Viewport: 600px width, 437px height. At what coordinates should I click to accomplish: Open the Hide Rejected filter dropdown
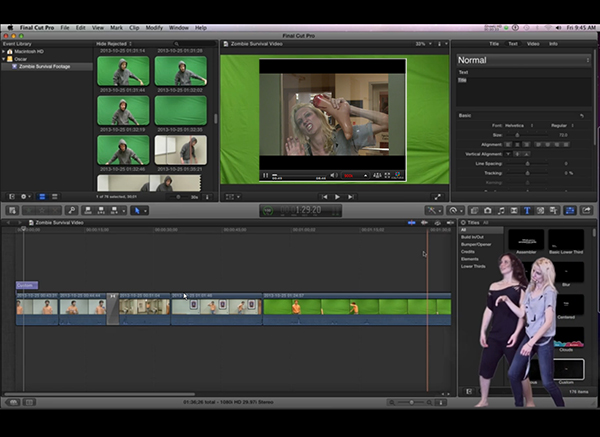[x=114, y=44]
